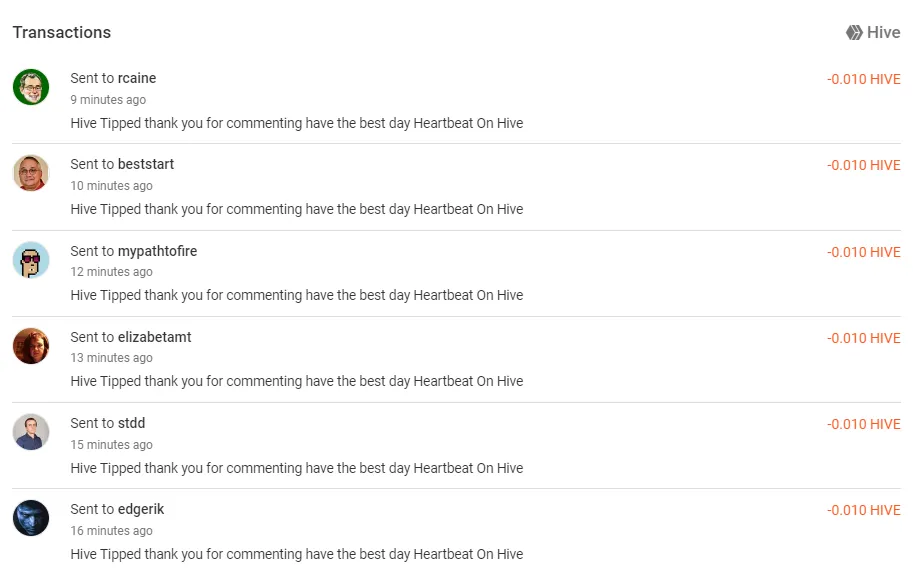Click the 9 minutes ago timestamp

tap(108, 100)
